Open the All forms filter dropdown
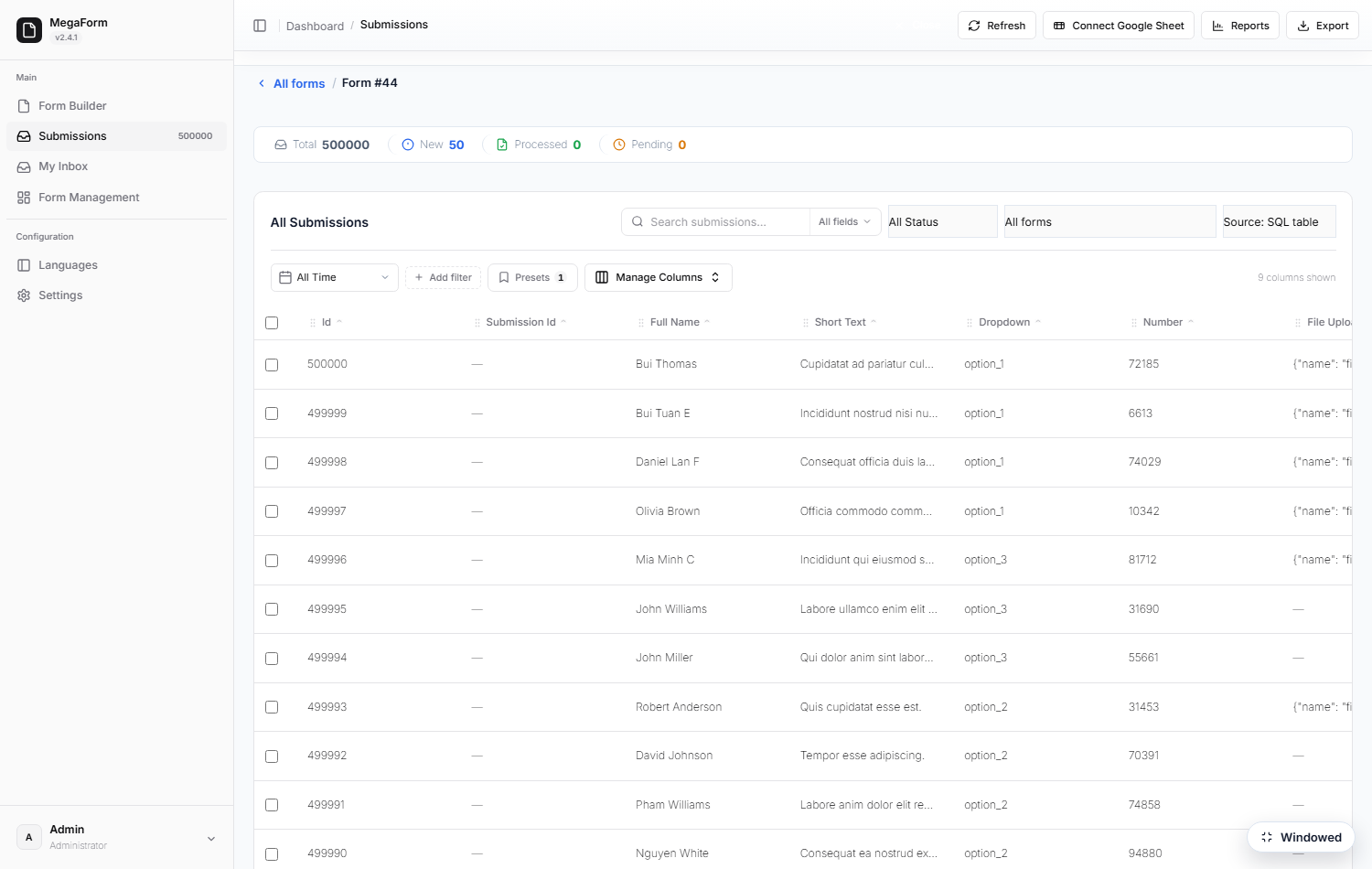The width and height of the screenshot is (1372, 869). tap(1110, 222)
